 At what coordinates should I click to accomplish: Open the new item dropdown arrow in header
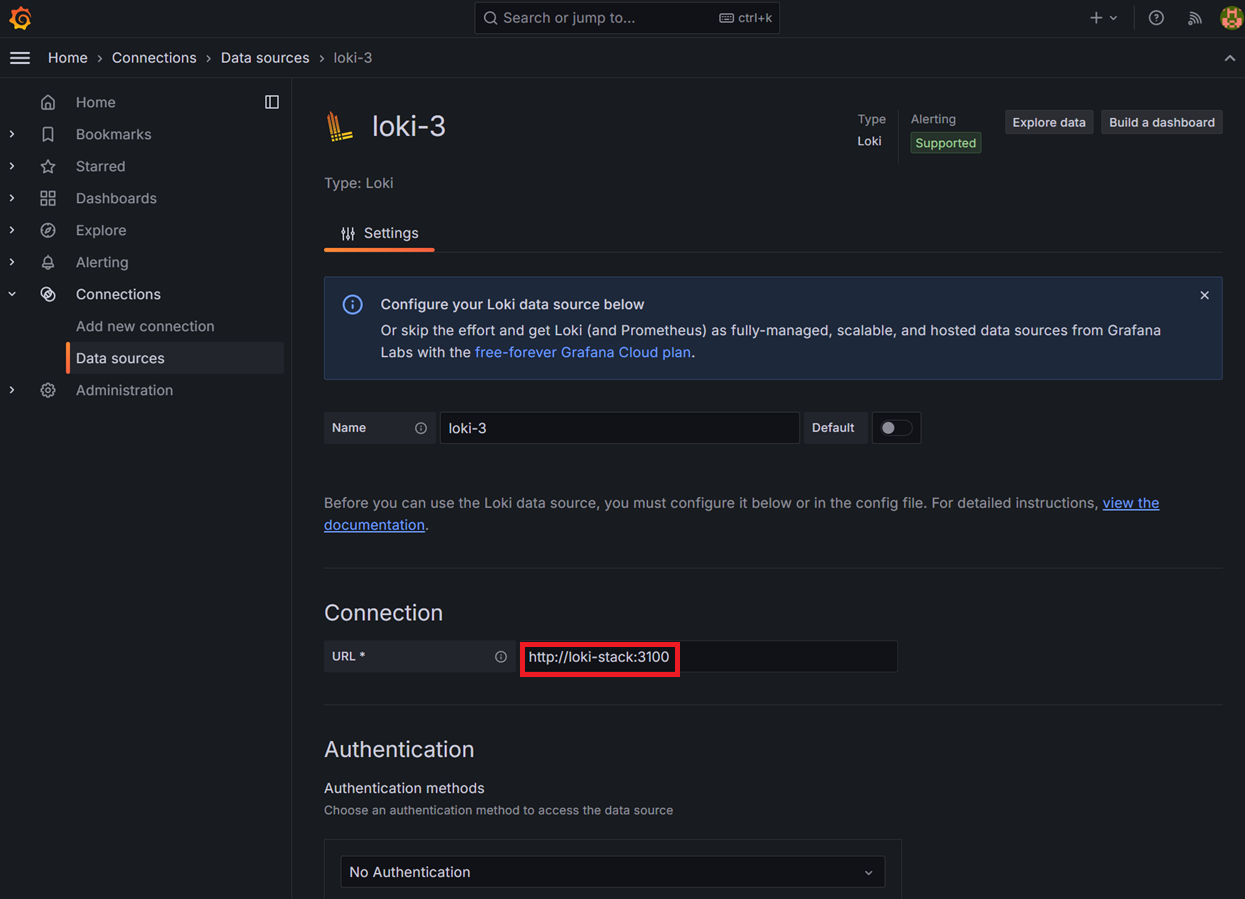(x=1113, y=18)
